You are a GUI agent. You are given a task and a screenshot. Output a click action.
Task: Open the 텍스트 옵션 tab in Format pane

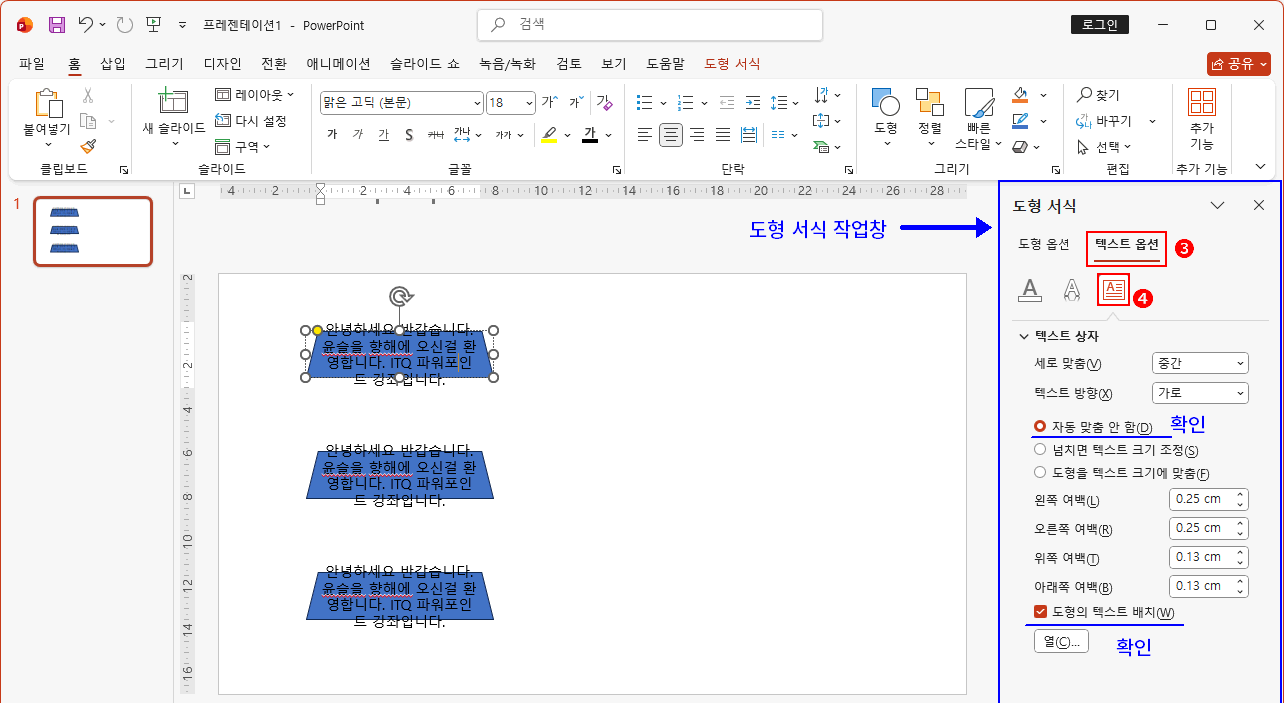(1126, 243)
